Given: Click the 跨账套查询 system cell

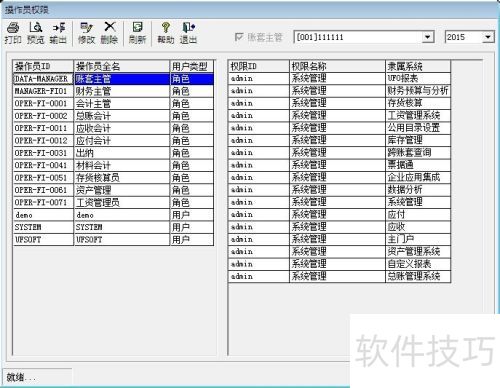Looking at the screenshot, I should (x=418, y=153).
